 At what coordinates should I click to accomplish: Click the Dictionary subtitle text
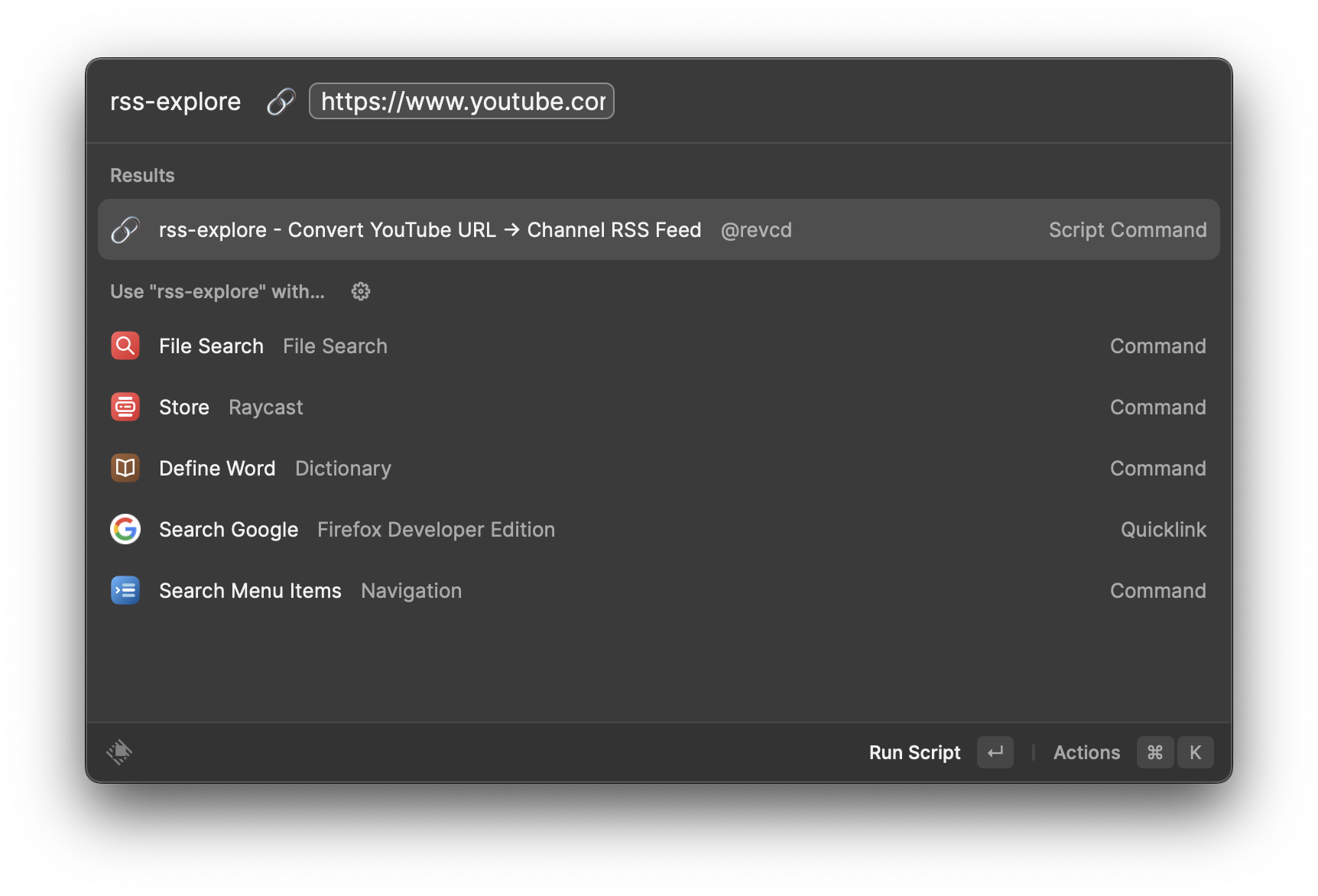pos(343,469)
